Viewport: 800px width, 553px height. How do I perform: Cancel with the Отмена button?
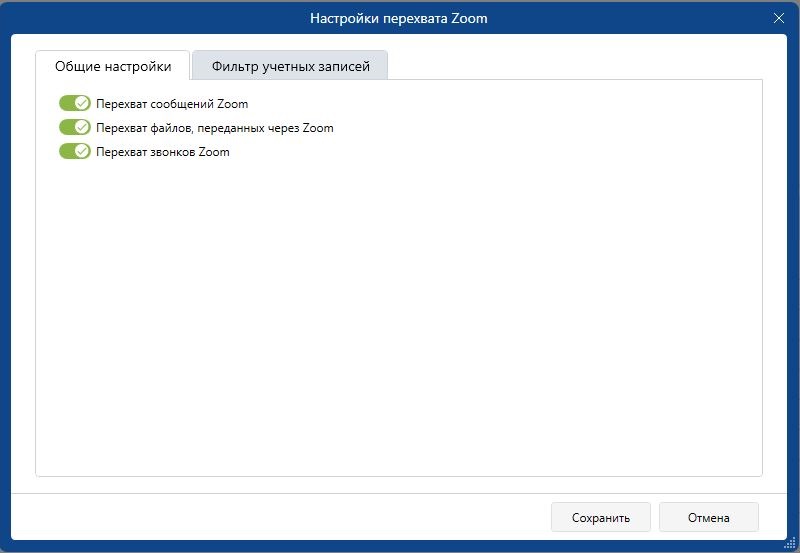(x=709, y=517)
